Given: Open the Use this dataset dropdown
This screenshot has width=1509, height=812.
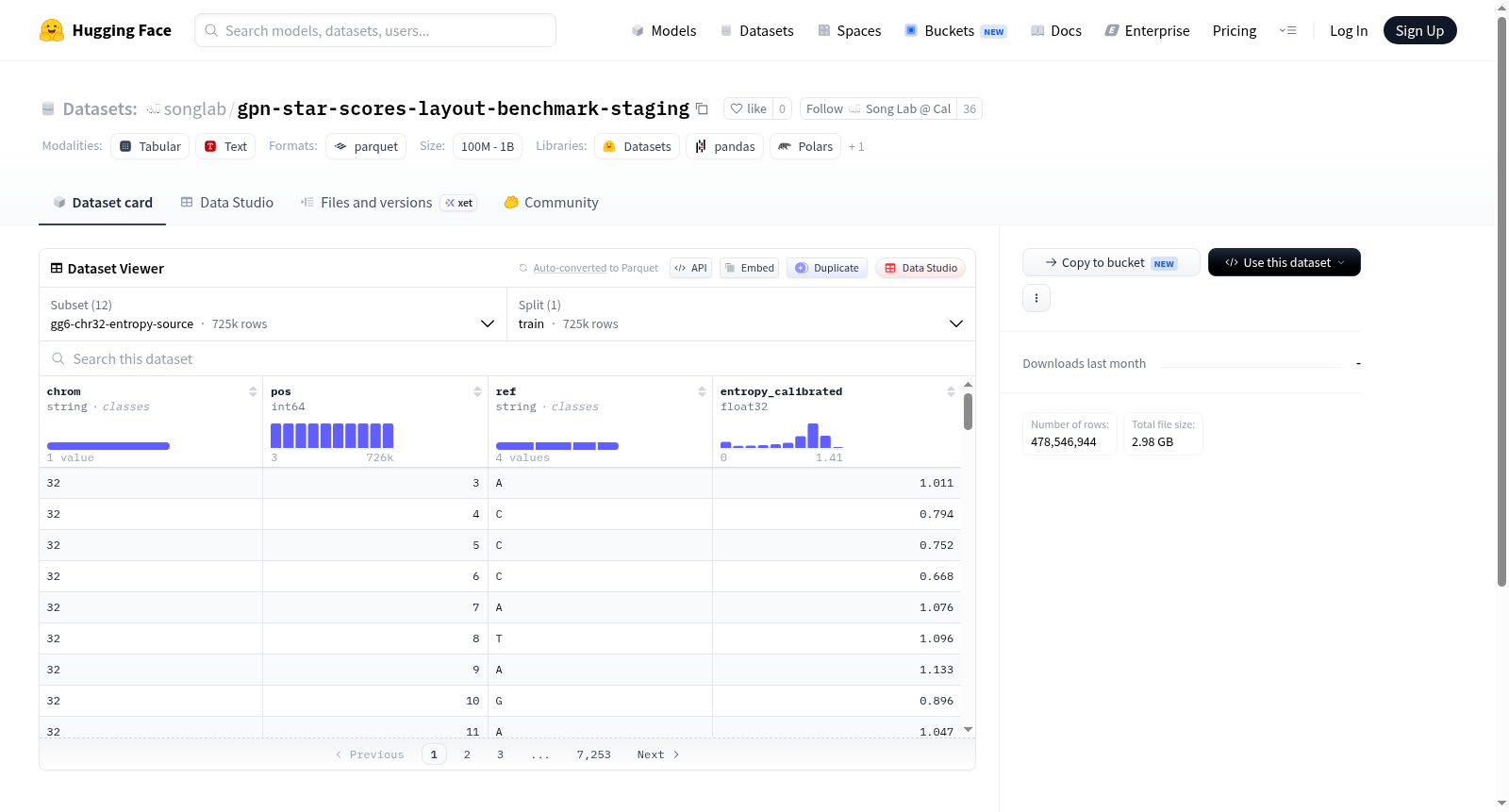Looking at the screenshot, I should click(1284, 262).
